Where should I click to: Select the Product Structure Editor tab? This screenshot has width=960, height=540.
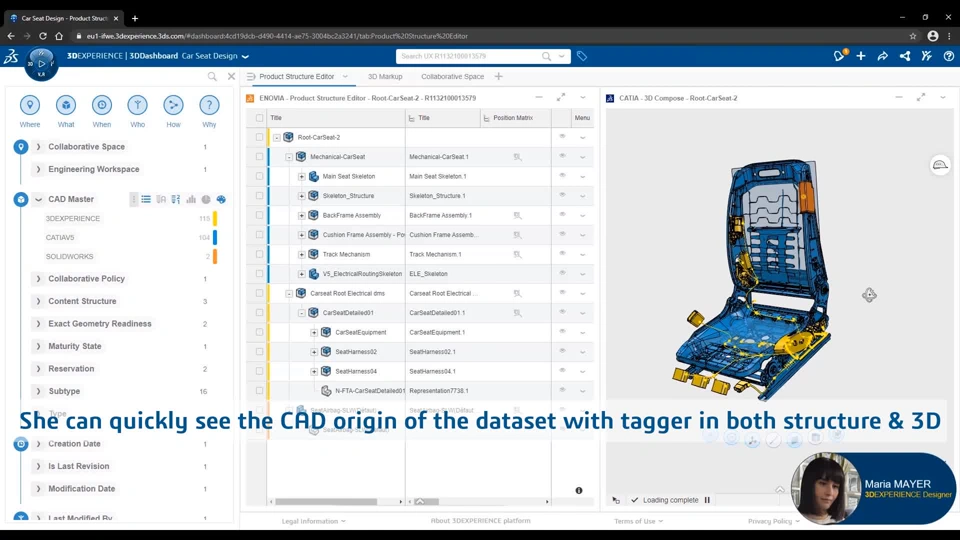pos(296,77)
